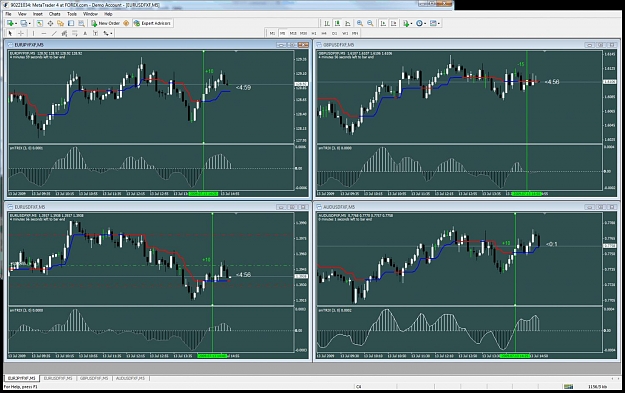Switch to the GBPUSDFXF,M5 bottom tab
Viewport: 625px width, 393px height.
click(x=94, y=378)
